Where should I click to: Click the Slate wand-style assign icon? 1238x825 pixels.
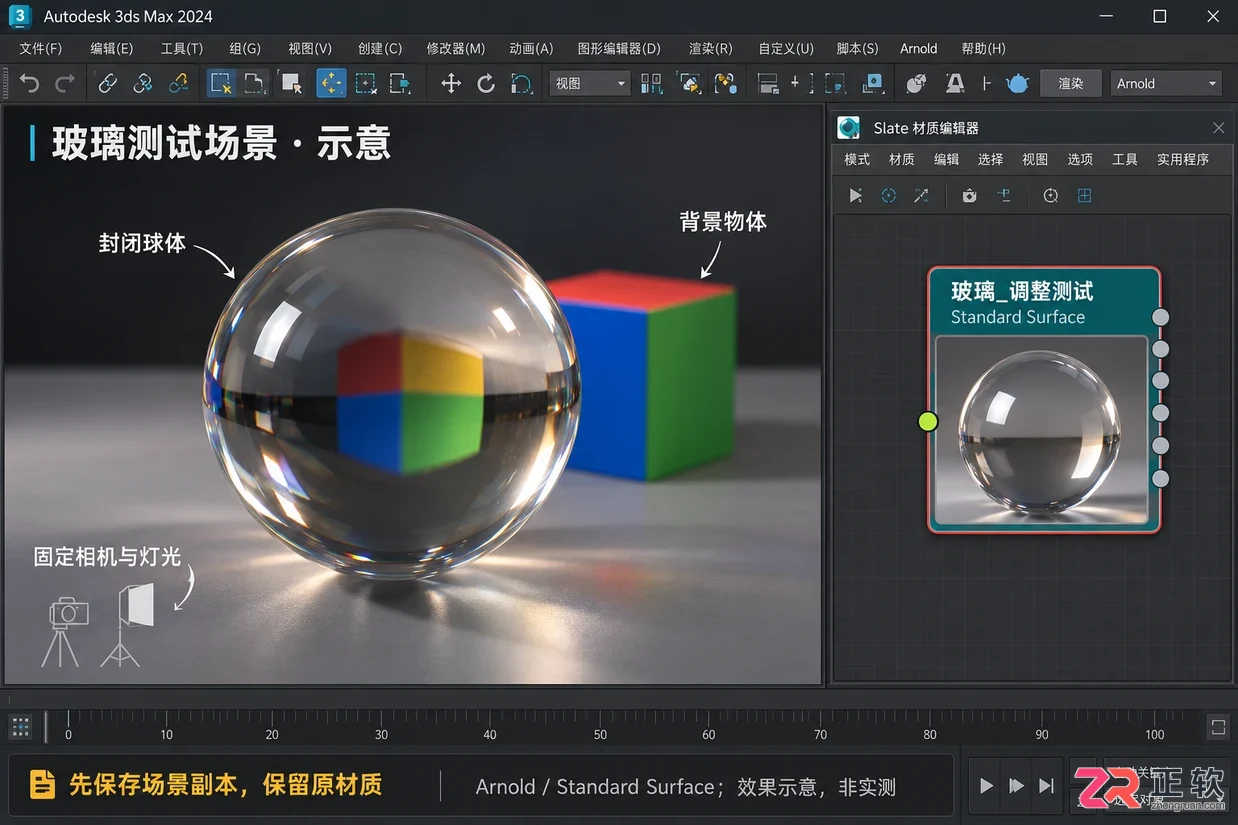(921, 196)
